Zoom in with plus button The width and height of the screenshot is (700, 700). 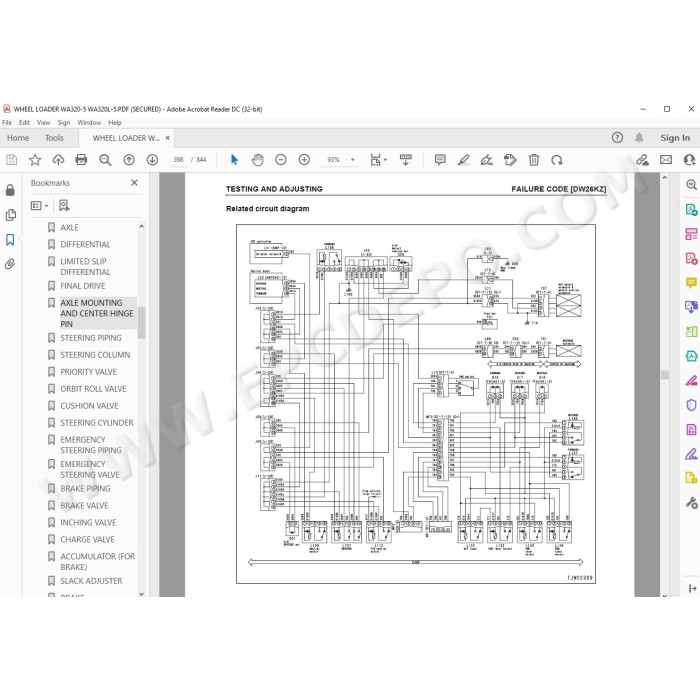(304, 159)
